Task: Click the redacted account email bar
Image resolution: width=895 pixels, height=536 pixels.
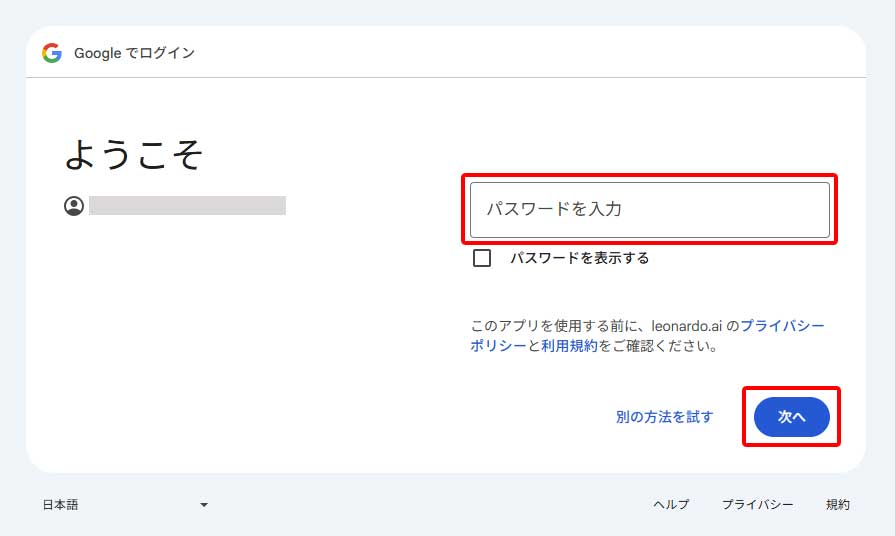Action: coord(187,206)
